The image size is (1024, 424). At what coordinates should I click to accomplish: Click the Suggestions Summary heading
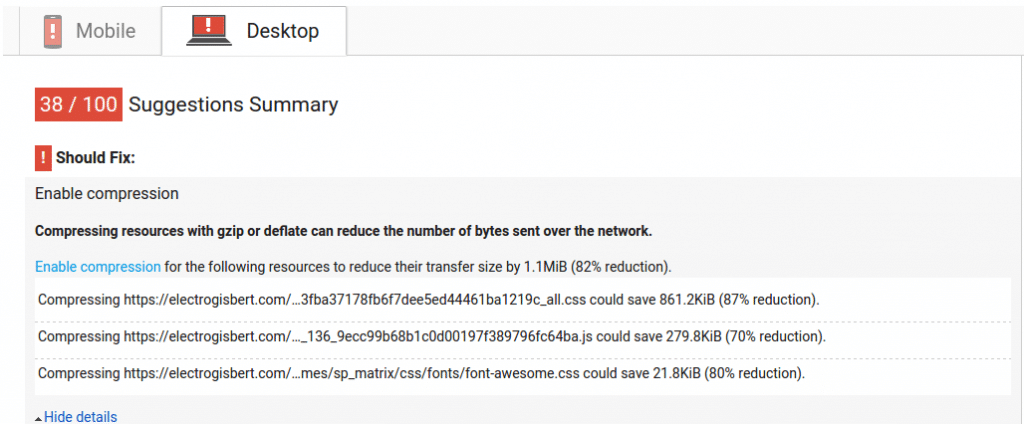[233, 104]
